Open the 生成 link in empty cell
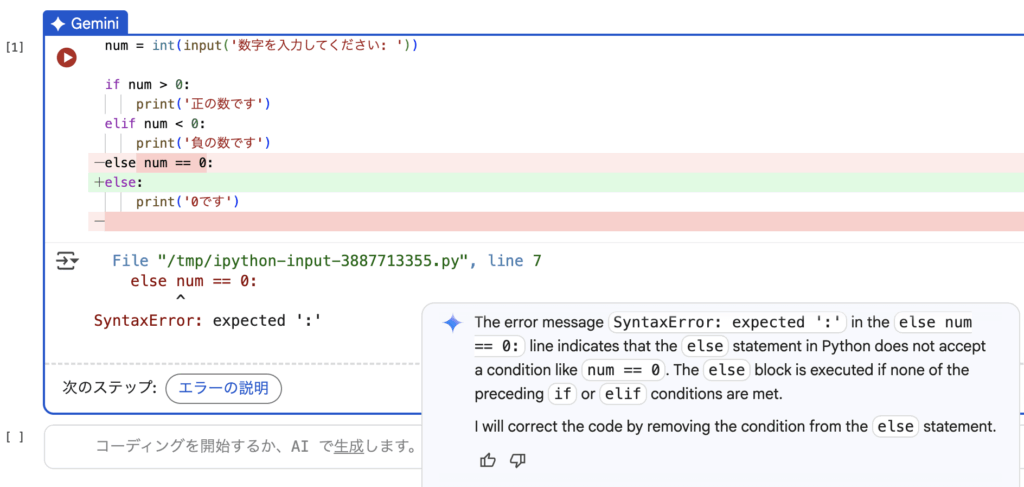 tap(347, 446)
